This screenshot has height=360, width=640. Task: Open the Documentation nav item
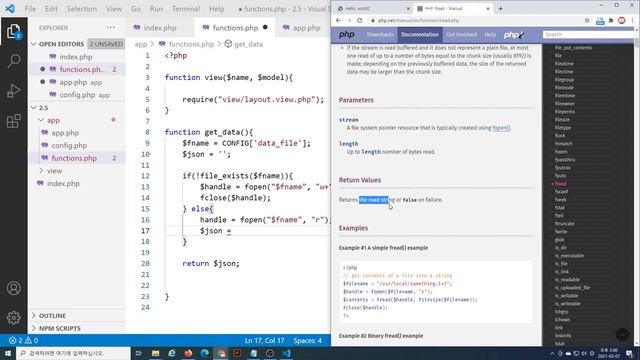[x=420, y=35]
